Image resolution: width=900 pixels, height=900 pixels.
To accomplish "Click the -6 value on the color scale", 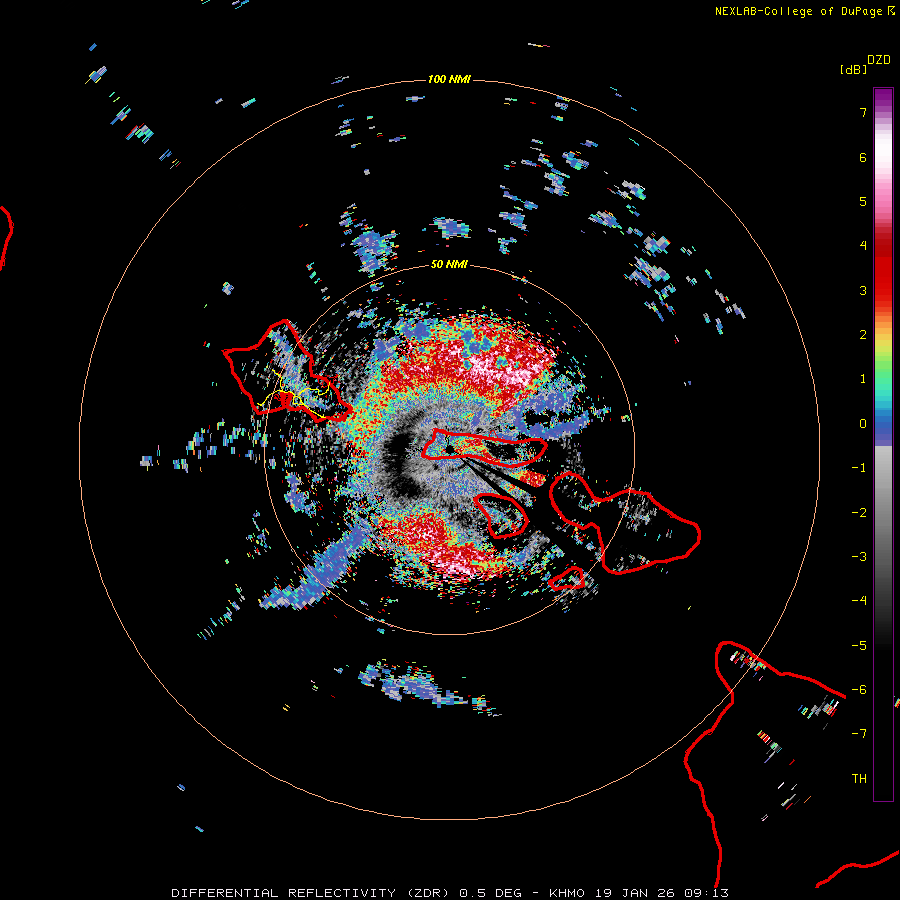I will (859, 690).
